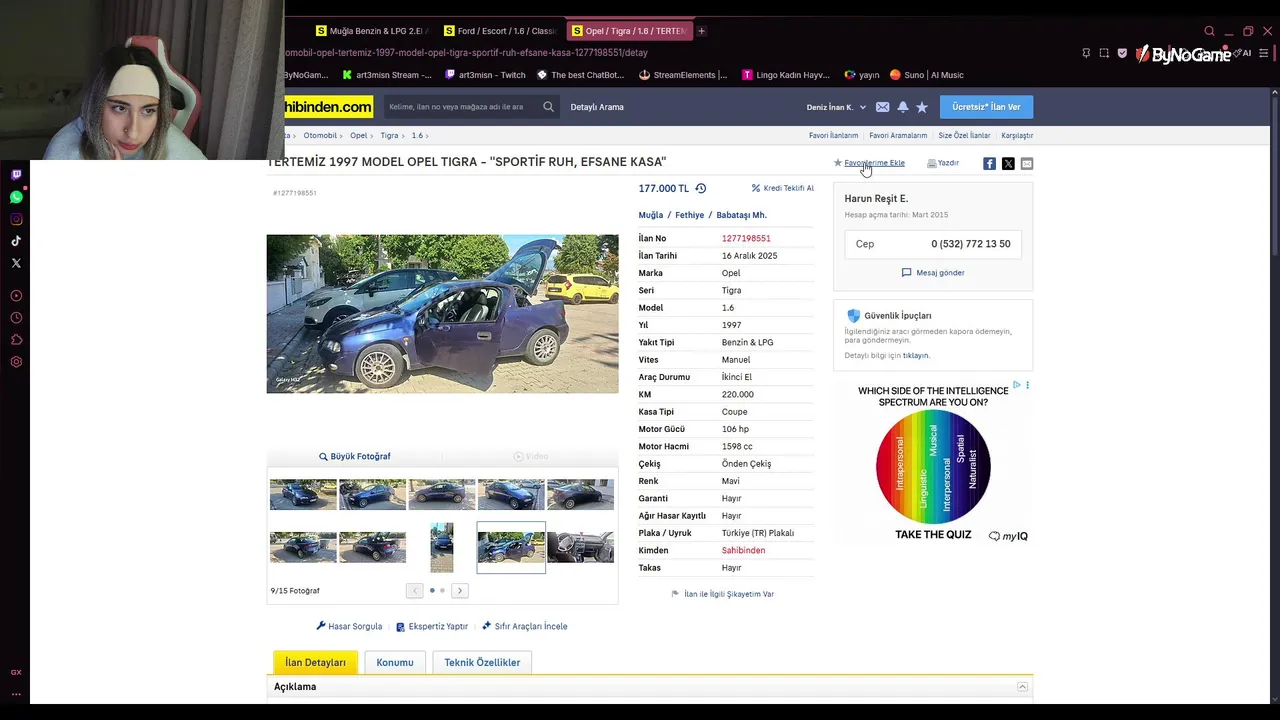This screenshot has height=720, width=1280.
Task: Open Favori İlanlarım link
Action: (833, 135)
